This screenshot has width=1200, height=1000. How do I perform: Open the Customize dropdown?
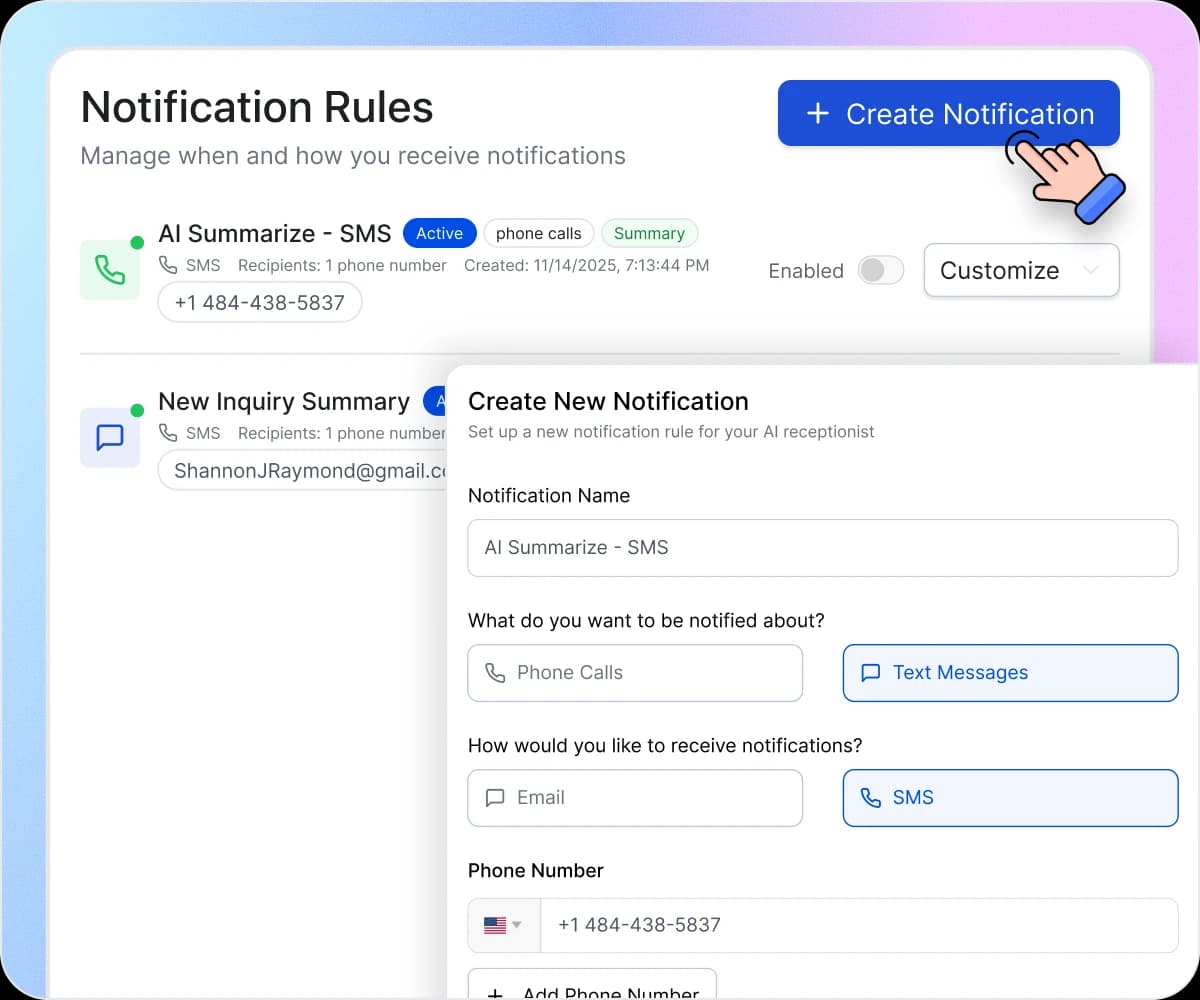[x=1021, y=270]
